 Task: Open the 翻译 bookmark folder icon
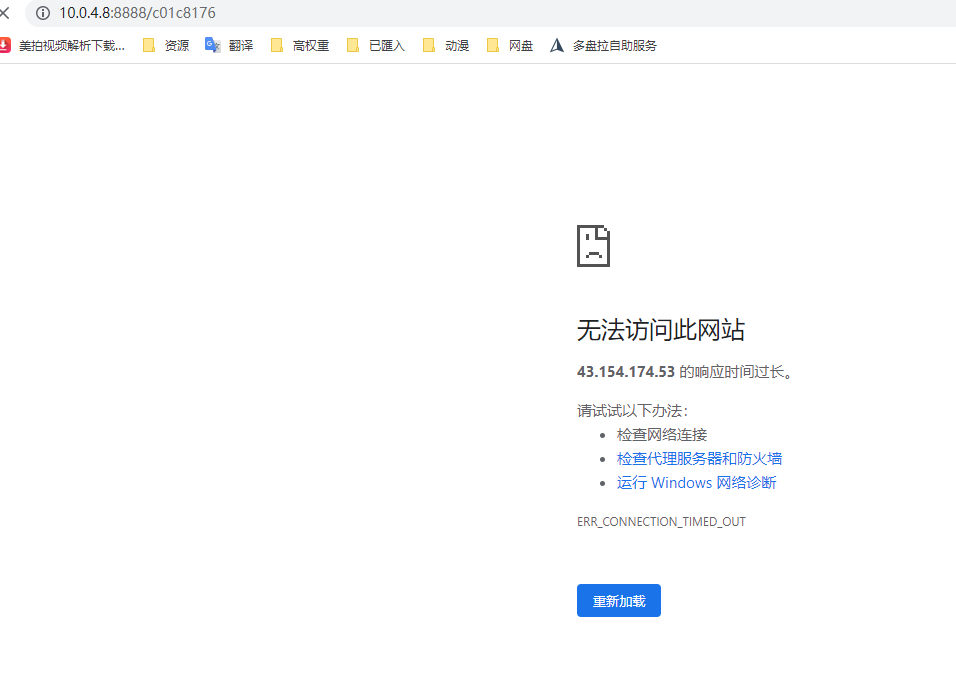pyautogui.click(x=213, y=44)
